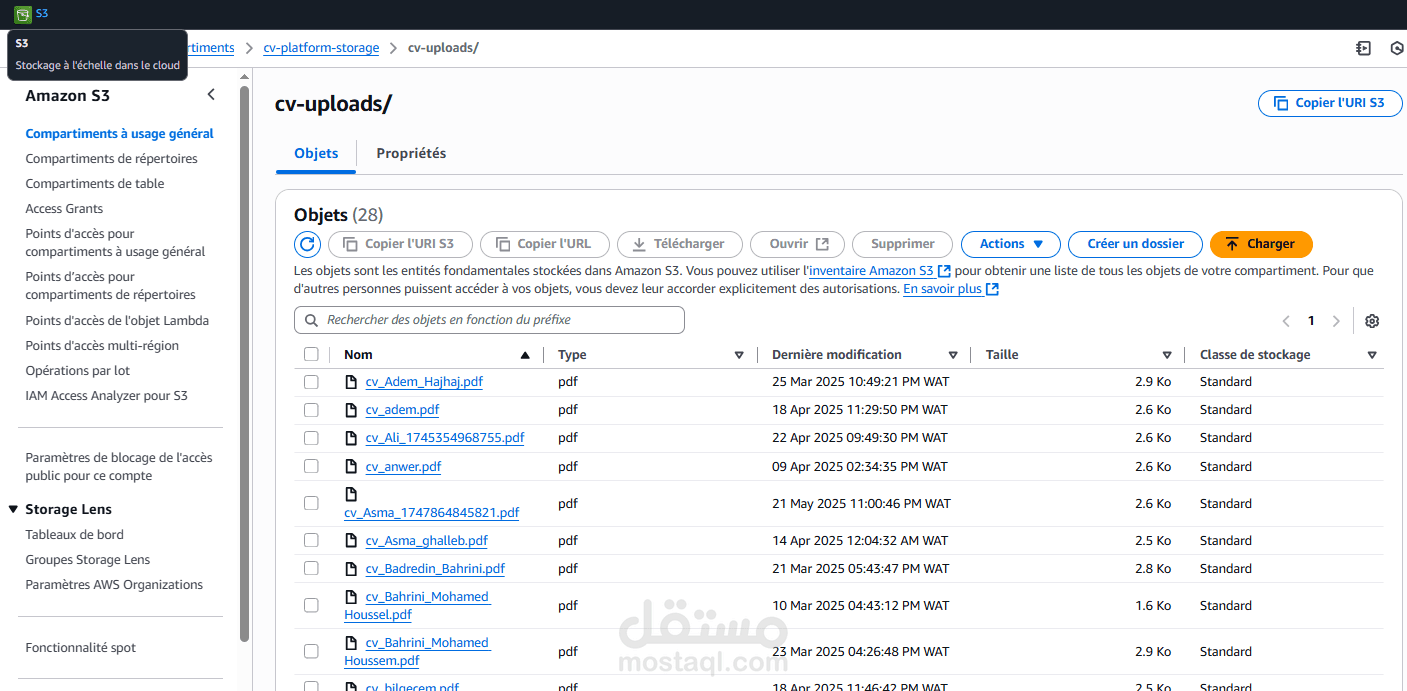The height and width of the screenshot is (691, 1407).
Task: Open Tableaux de bord under Storage Lens
Action: coord(74,534)
